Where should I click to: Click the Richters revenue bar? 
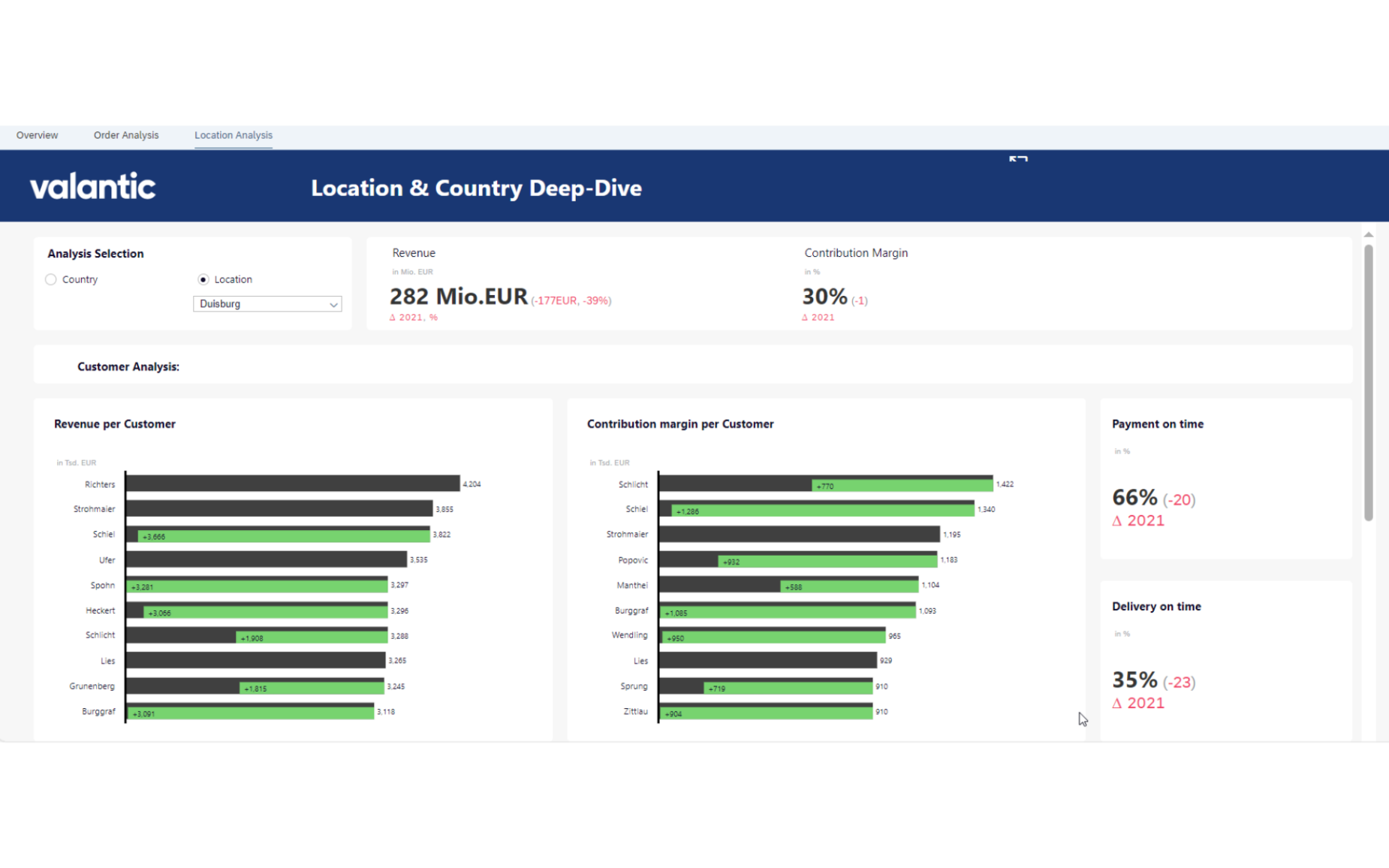click(293, 484)
